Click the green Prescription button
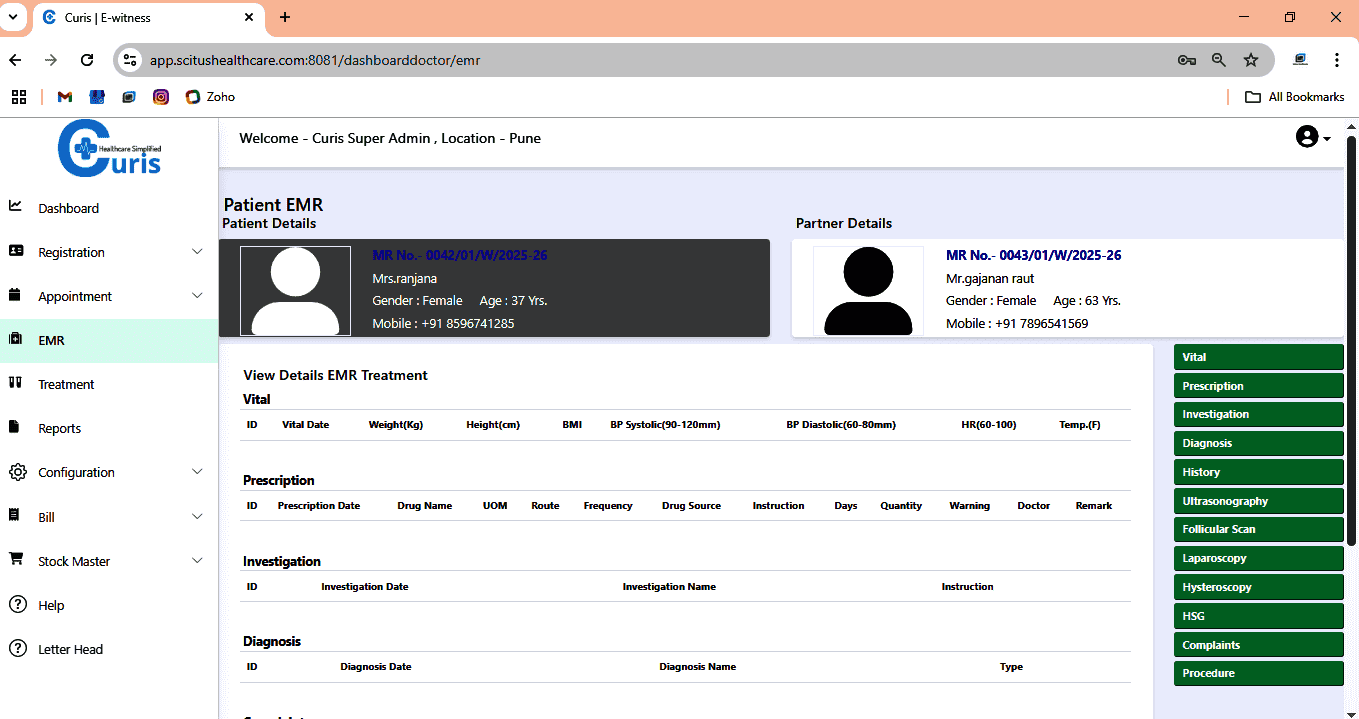 pyautogui.click(x=1258, y=386)
